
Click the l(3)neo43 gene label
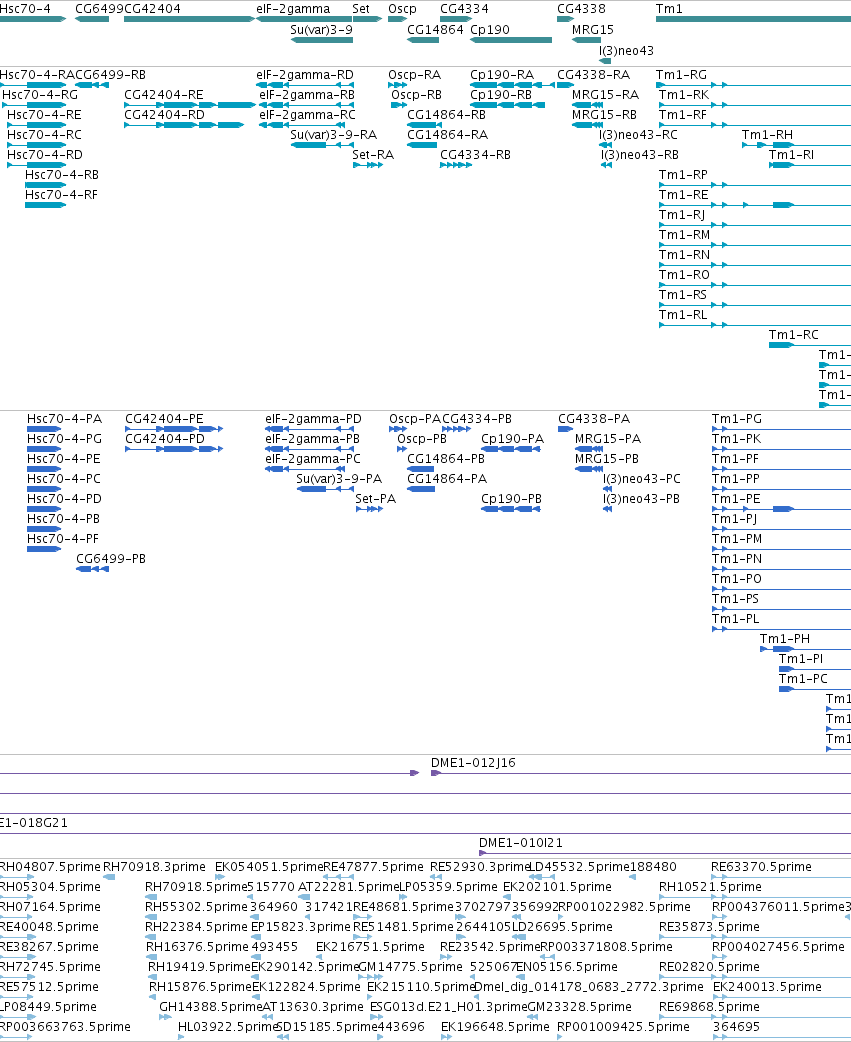pyautogui.click(x=626, y=51)
